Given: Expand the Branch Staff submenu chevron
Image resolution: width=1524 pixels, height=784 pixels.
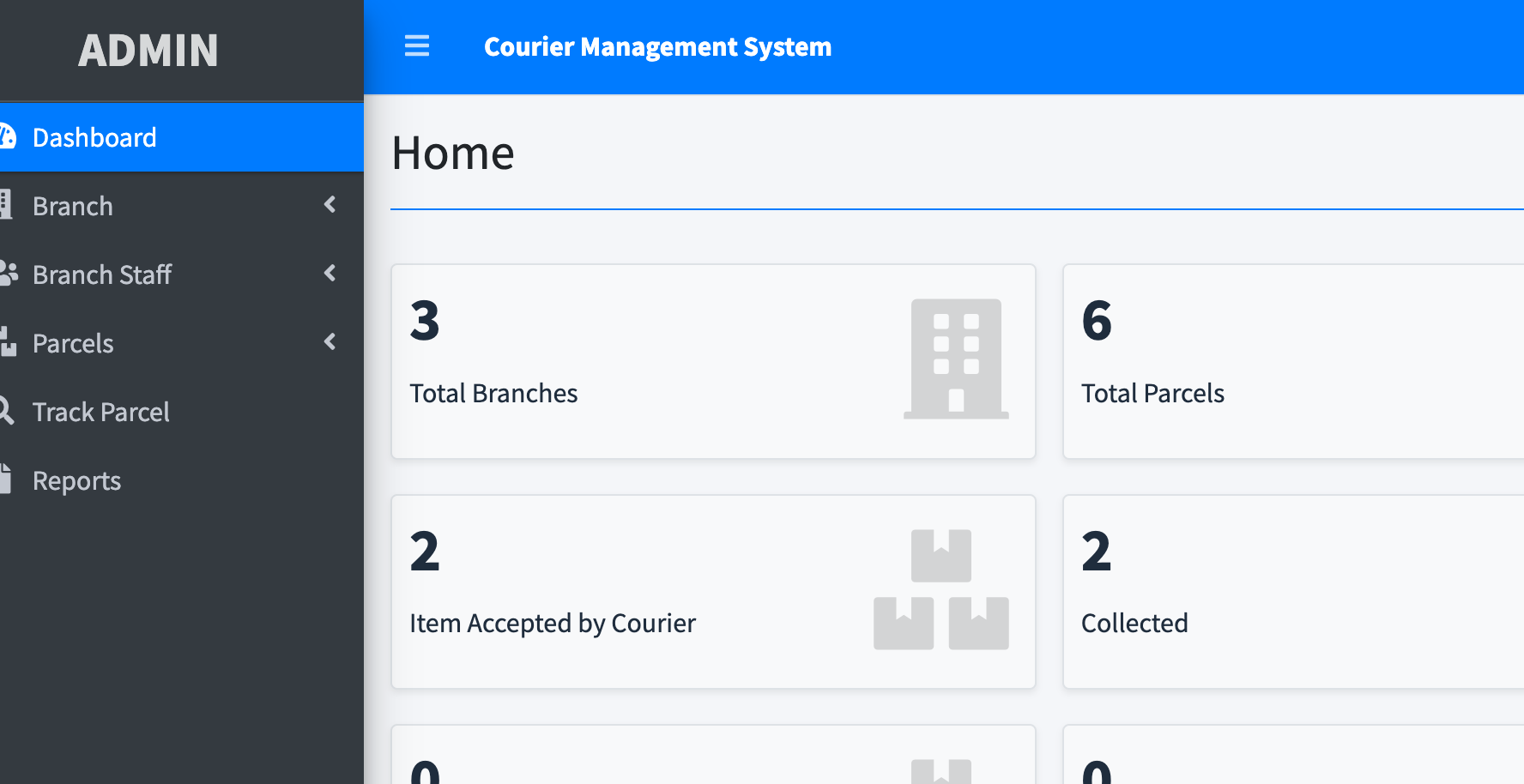Looking at the screenshot, I should tap(330, 273).
